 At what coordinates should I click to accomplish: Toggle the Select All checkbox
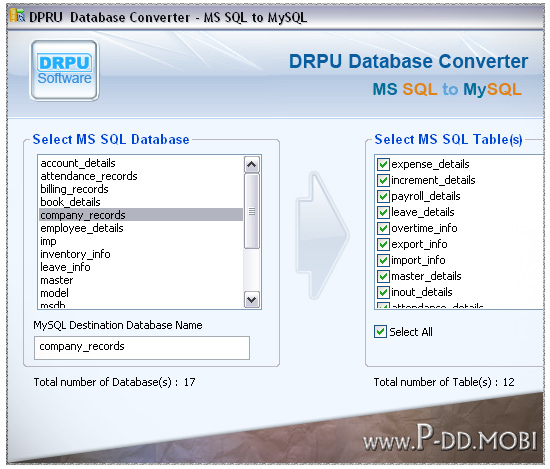coord(380,332)
